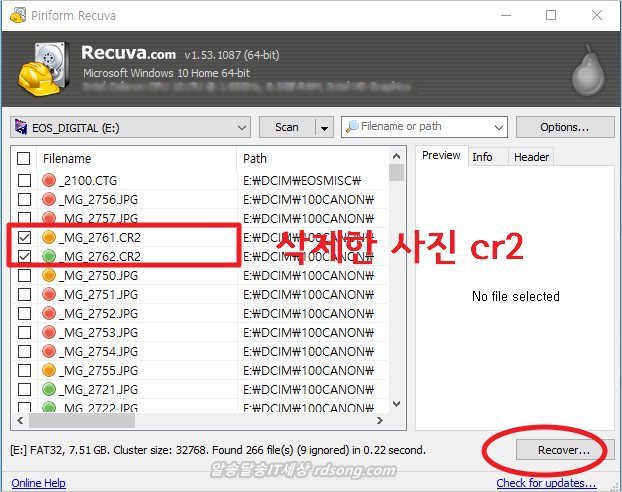The image size is (622, 492).
Task: Click the green status dot for _MG_2762.CR2
Action: 49,256
